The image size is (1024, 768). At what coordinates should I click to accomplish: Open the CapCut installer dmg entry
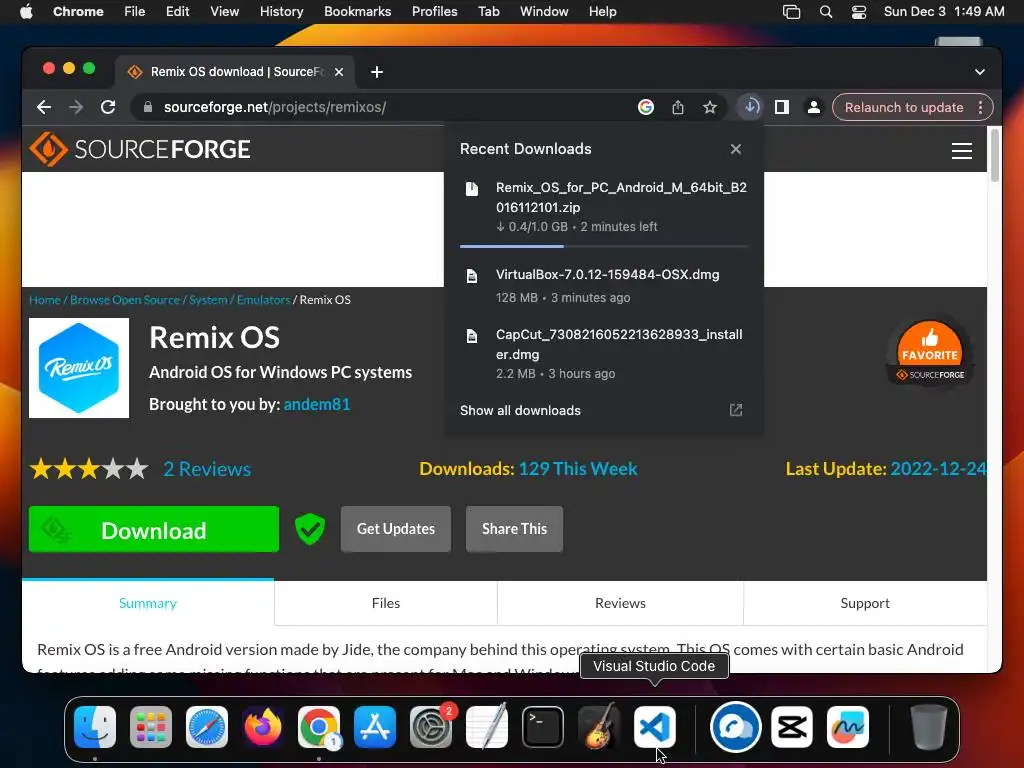point(604,353)
